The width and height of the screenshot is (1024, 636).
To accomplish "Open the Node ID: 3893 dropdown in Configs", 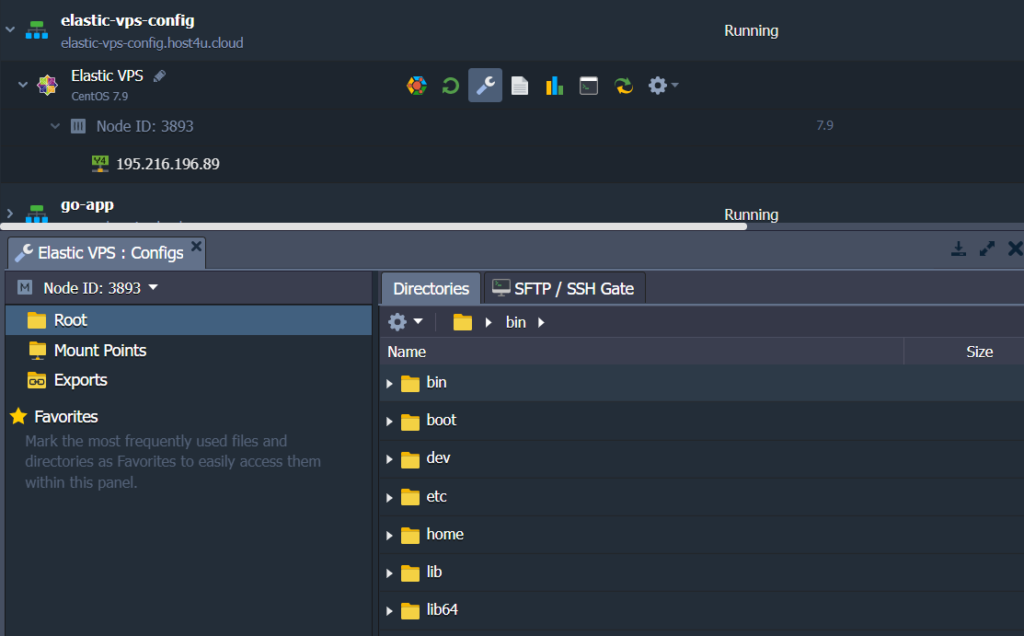I will [101, 288].
